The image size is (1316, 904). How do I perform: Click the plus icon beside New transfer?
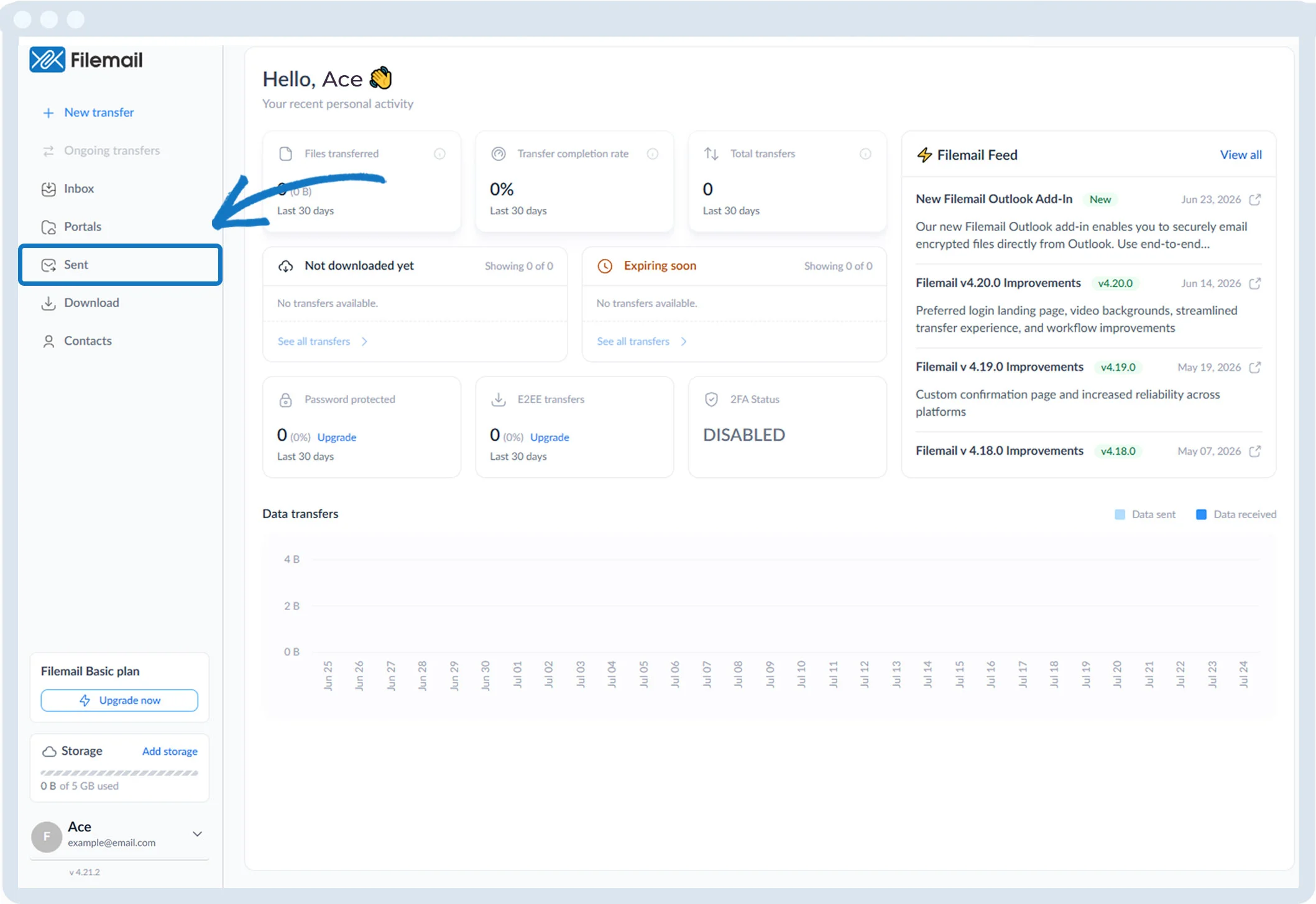[48, 113]
